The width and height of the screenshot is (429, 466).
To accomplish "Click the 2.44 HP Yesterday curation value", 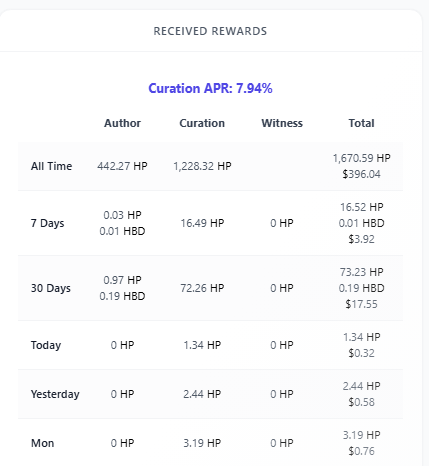I will (x=202, y=394).
